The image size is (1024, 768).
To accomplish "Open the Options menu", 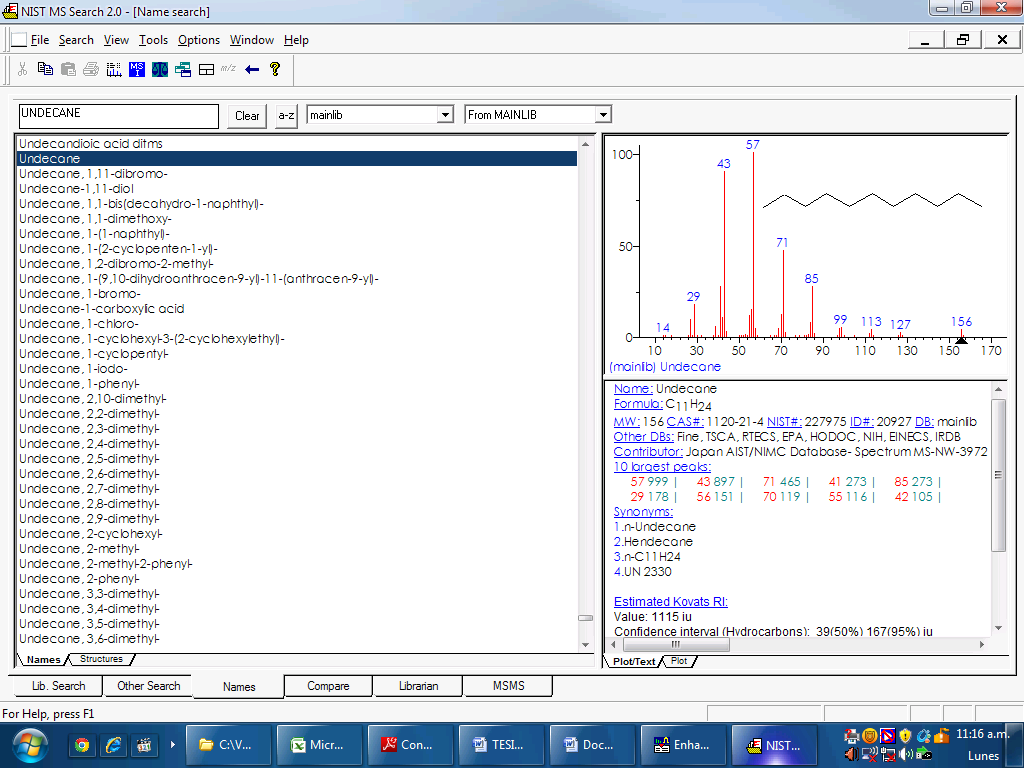I will (199, 40).
